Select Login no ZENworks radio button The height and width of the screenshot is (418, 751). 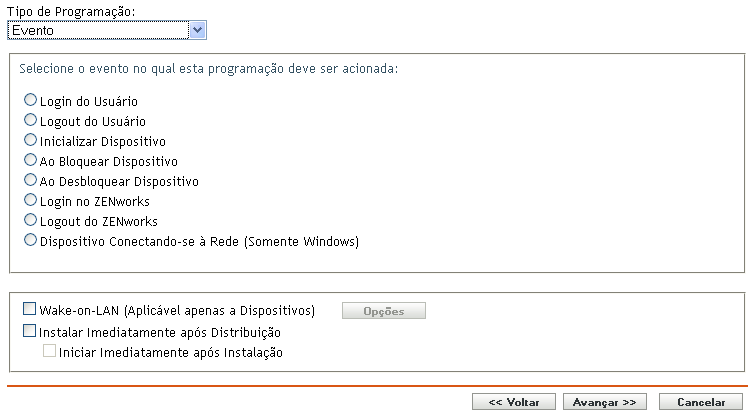point(30,200)
